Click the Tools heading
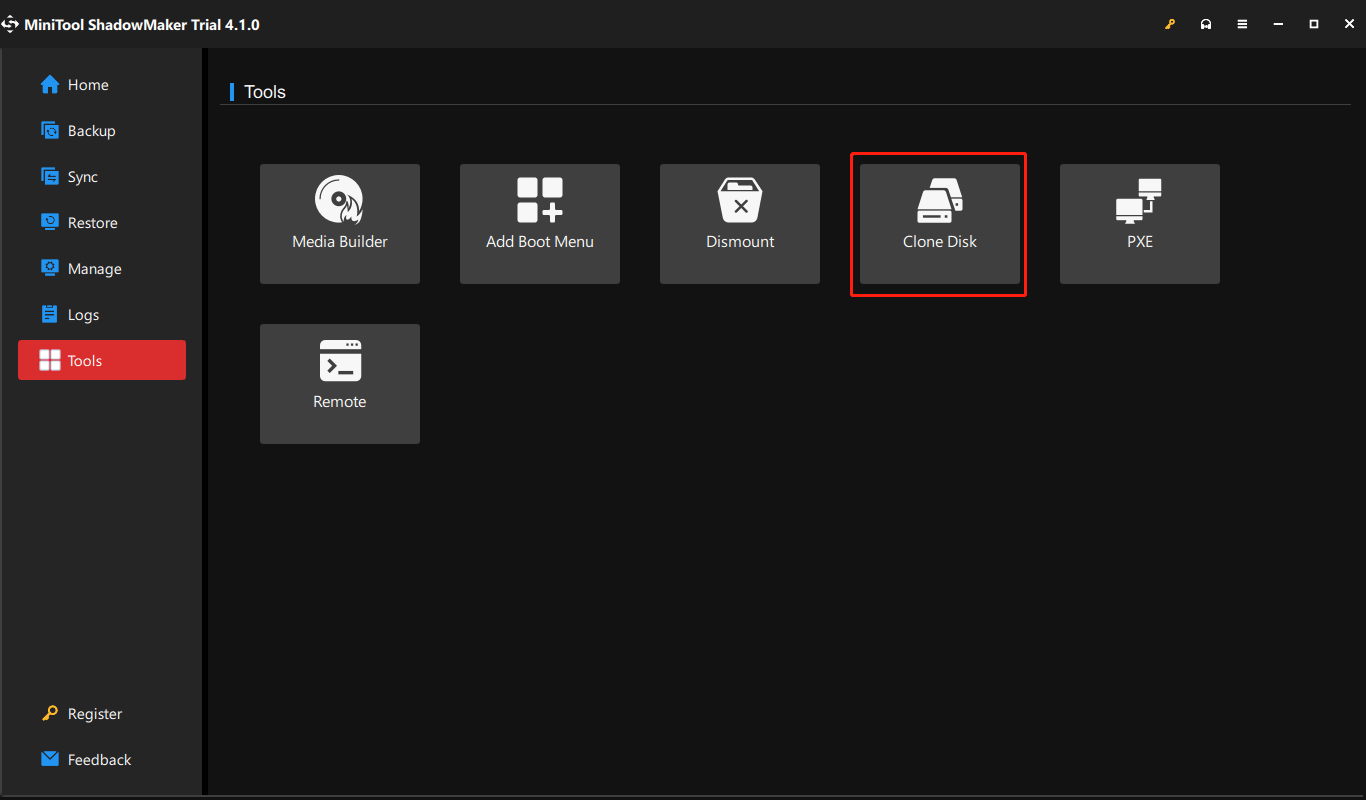Image resolution: width=1366 pixels, height=800 pixels. point(264,91)
